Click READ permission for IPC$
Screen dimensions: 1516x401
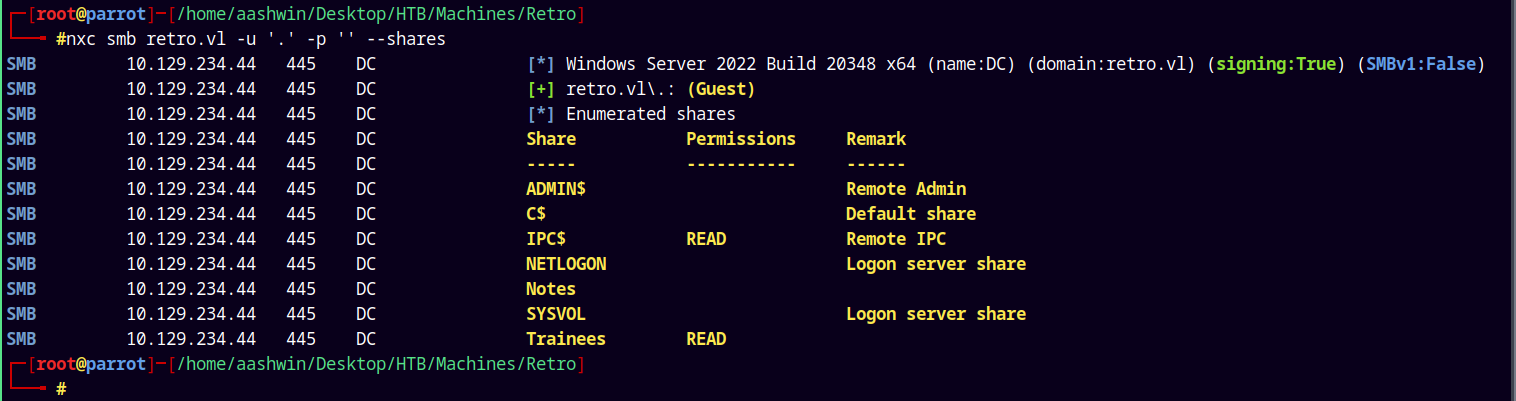tap(706, 239)
